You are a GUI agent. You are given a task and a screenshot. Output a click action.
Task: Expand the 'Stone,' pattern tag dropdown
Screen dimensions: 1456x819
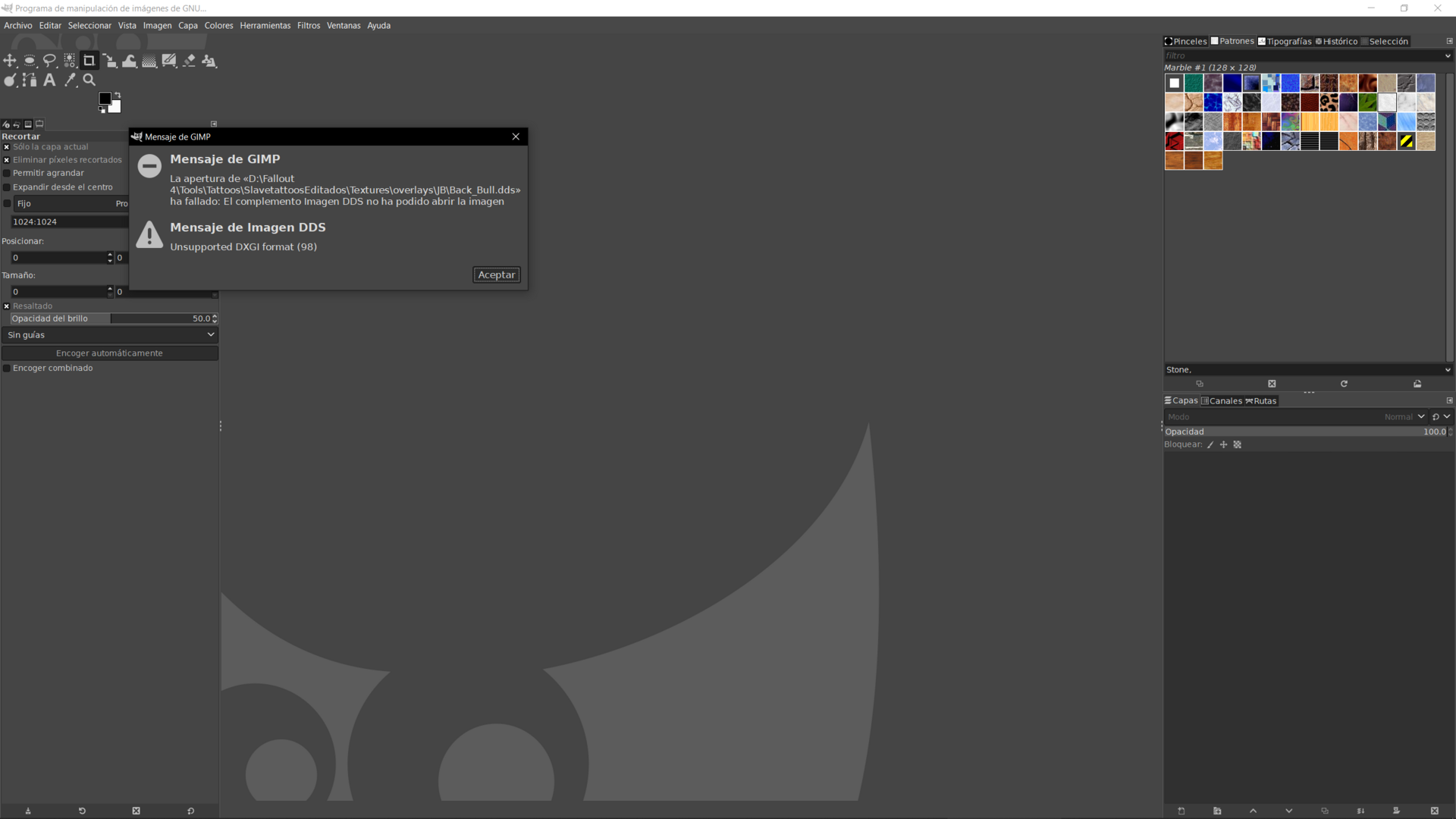click(x=1448, y=370)
